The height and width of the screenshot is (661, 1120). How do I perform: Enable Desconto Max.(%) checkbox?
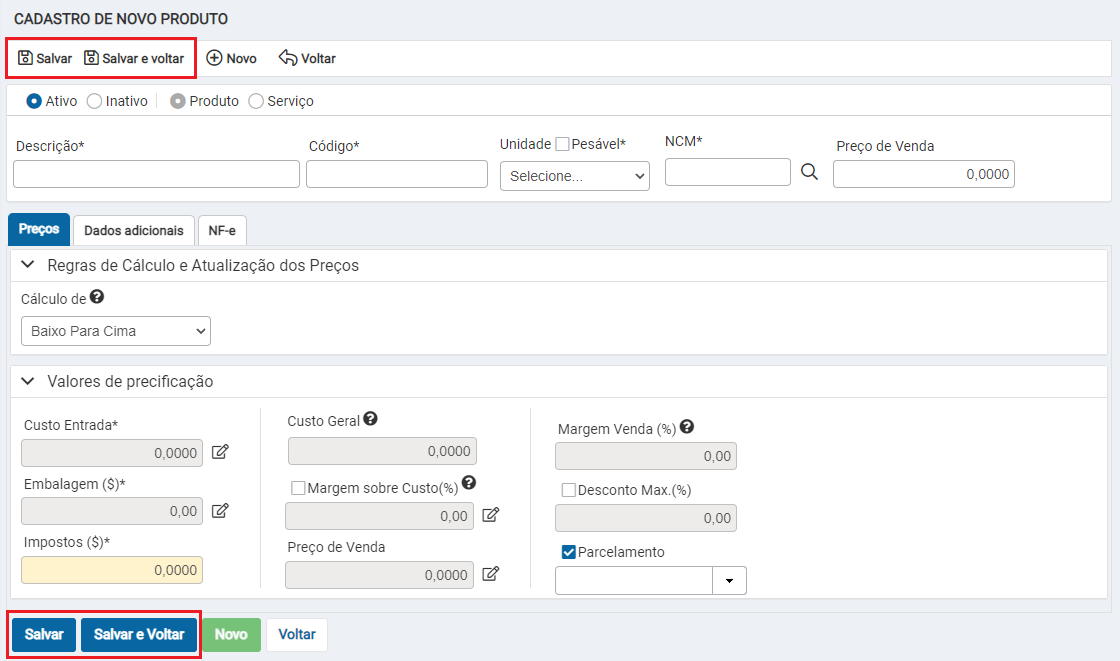click(x=569, y=490)
